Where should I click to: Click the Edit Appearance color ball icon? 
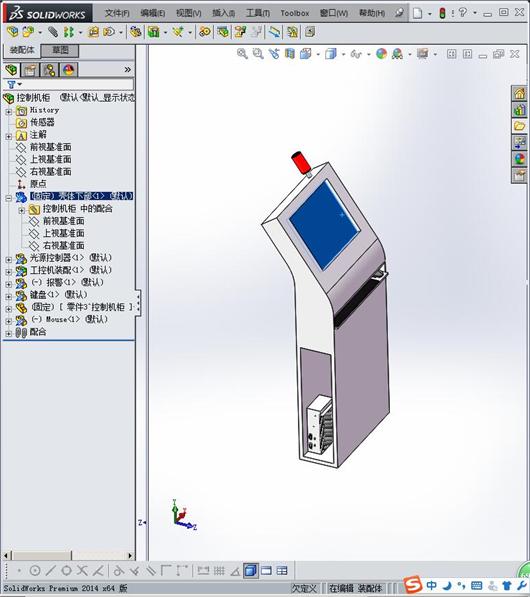381,54
